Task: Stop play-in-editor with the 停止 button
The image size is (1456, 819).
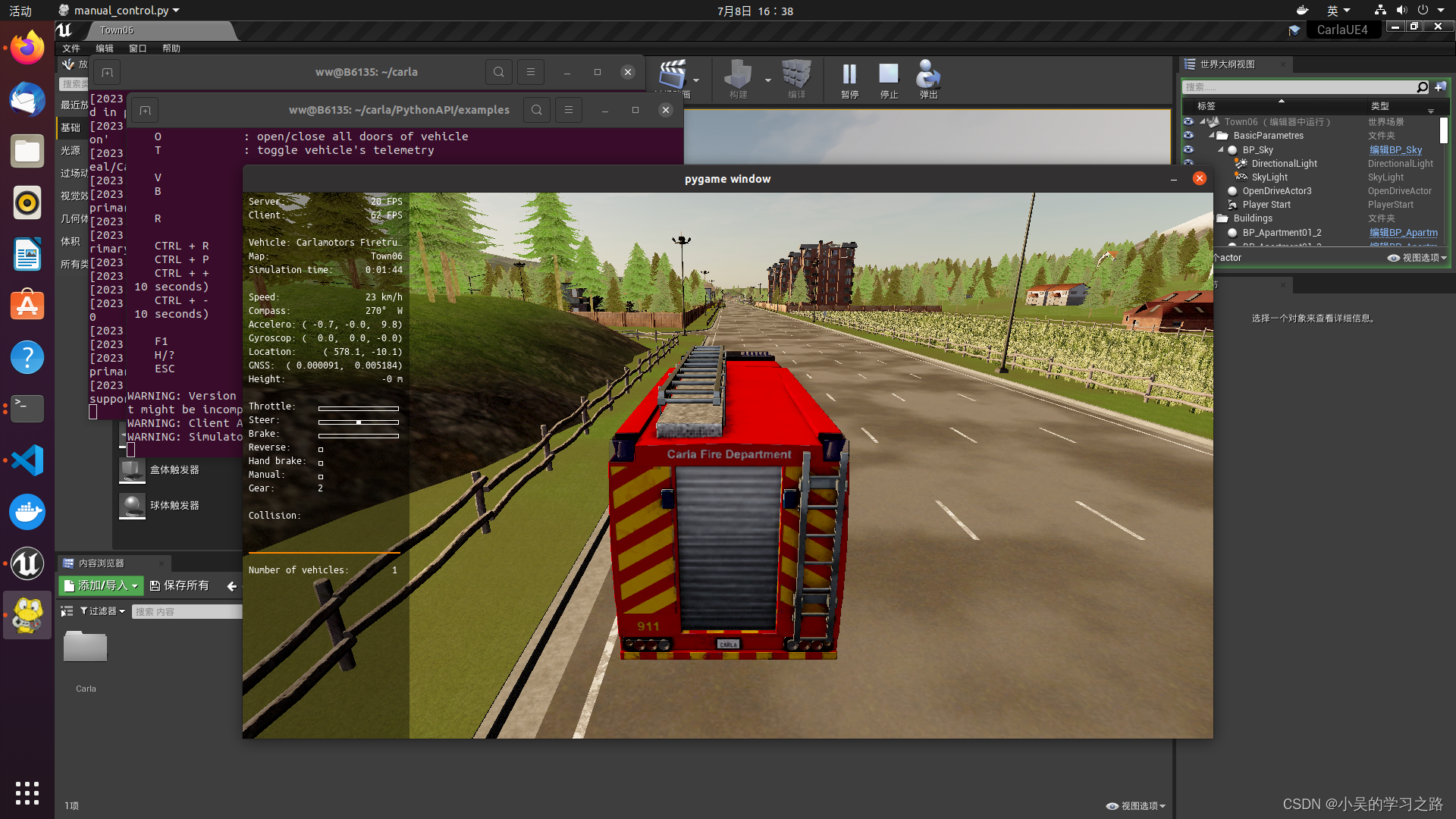Action: point(889,80)
